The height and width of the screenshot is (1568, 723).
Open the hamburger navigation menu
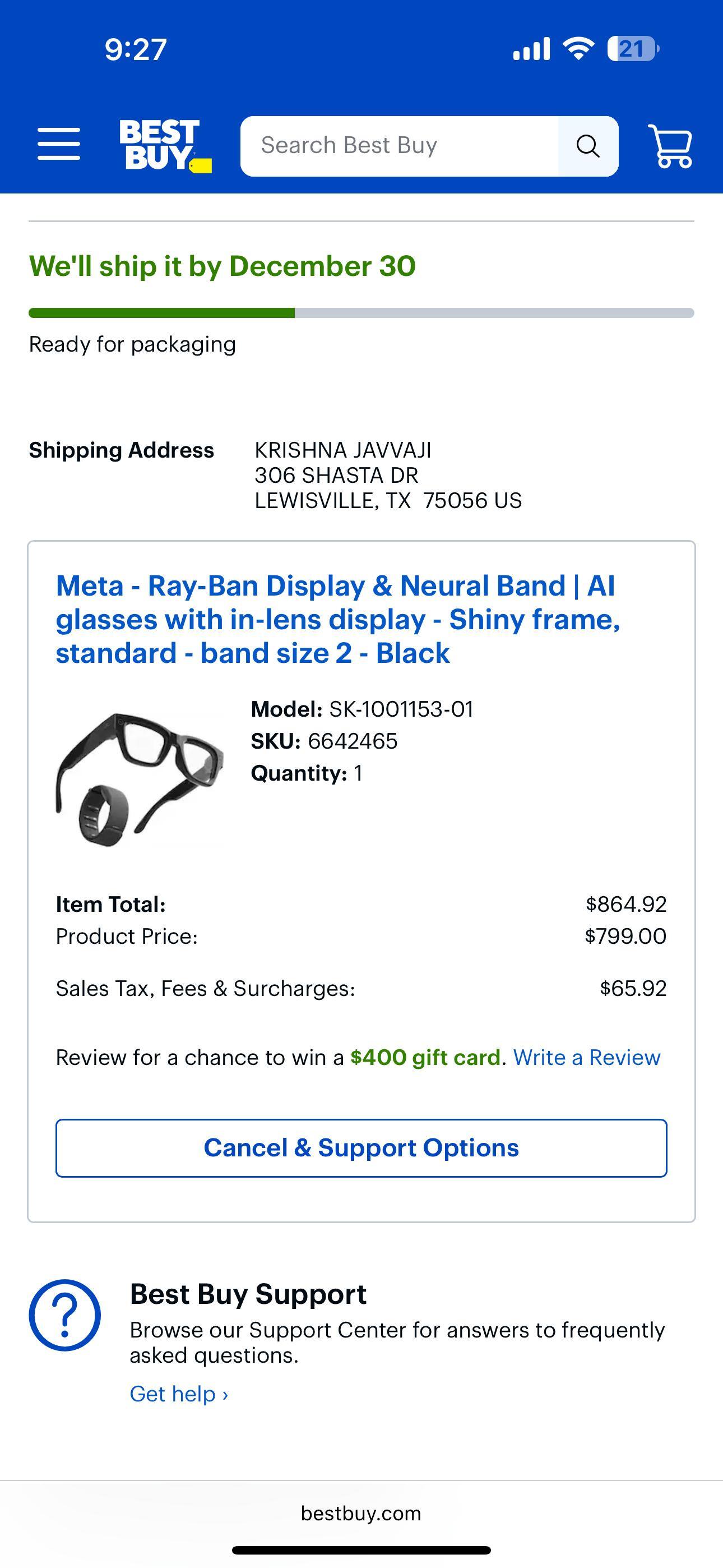click(58, 144)
